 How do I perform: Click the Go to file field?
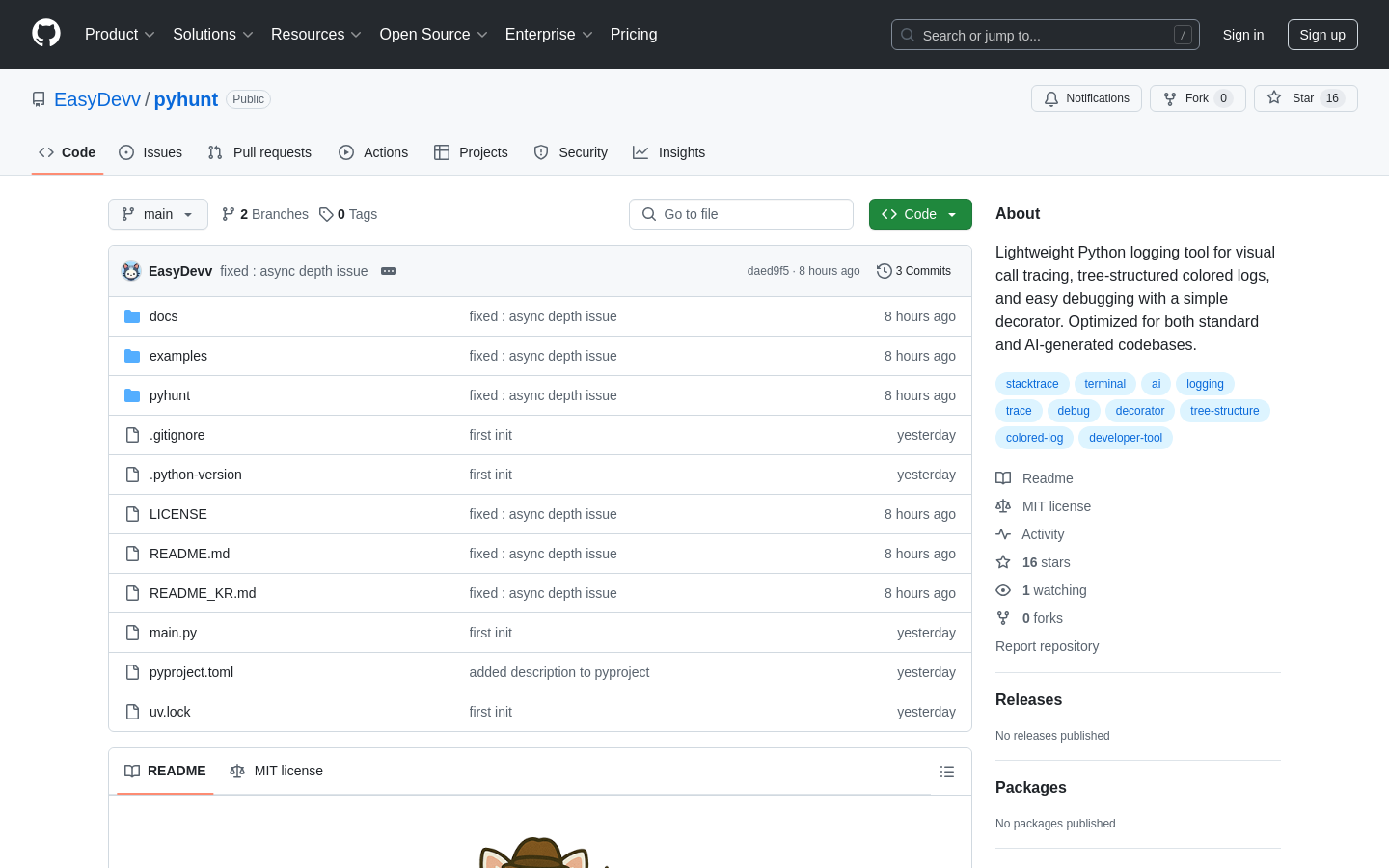pos(741,214)
